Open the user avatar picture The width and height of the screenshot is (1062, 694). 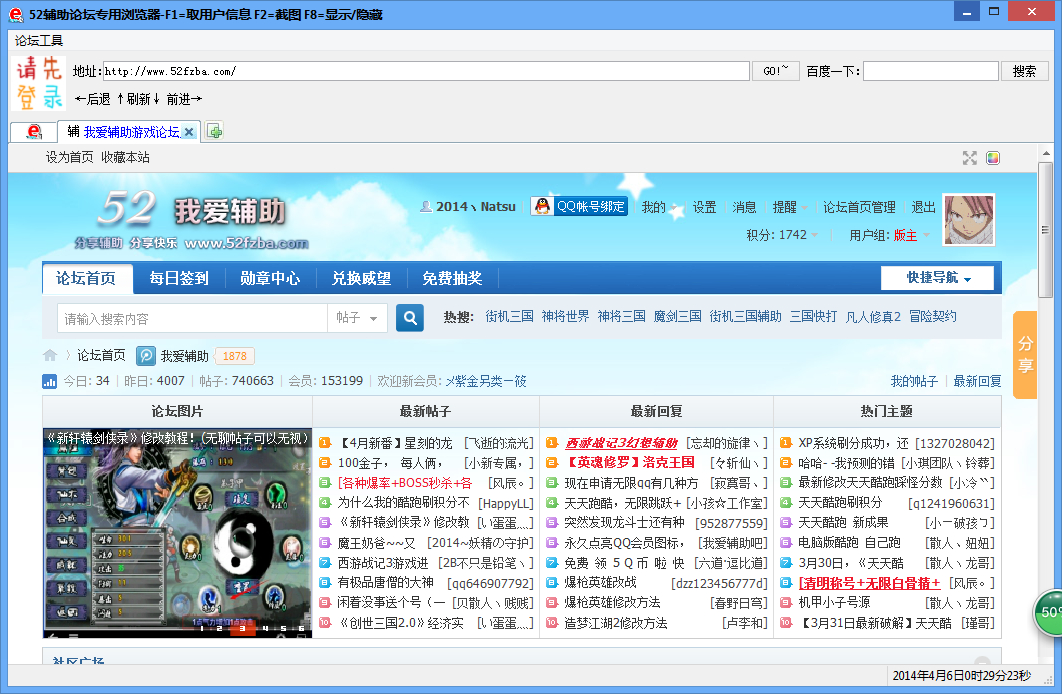pyautogui.click(x=968, y=219)
